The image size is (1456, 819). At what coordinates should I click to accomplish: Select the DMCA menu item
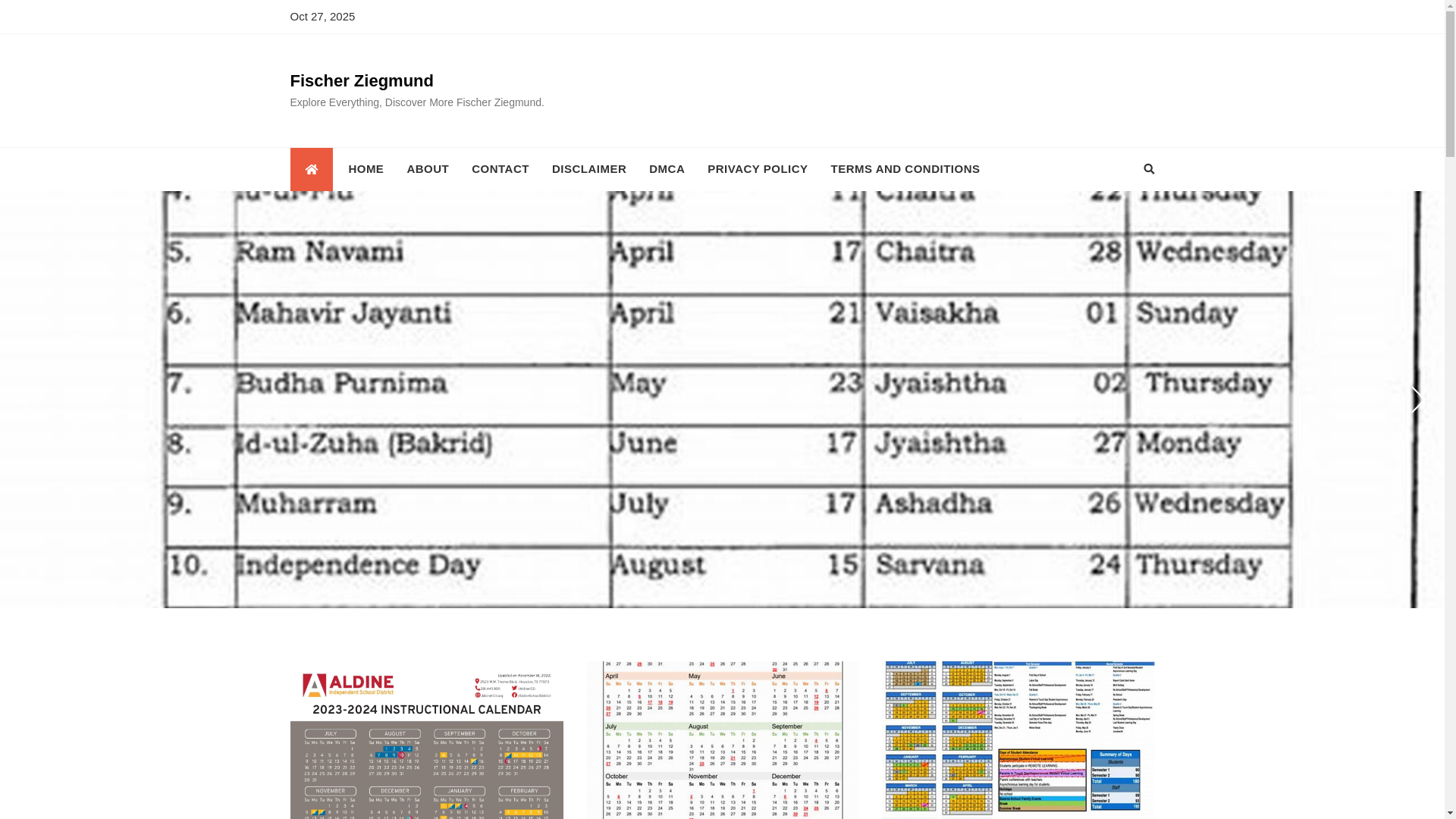point(666,169)
